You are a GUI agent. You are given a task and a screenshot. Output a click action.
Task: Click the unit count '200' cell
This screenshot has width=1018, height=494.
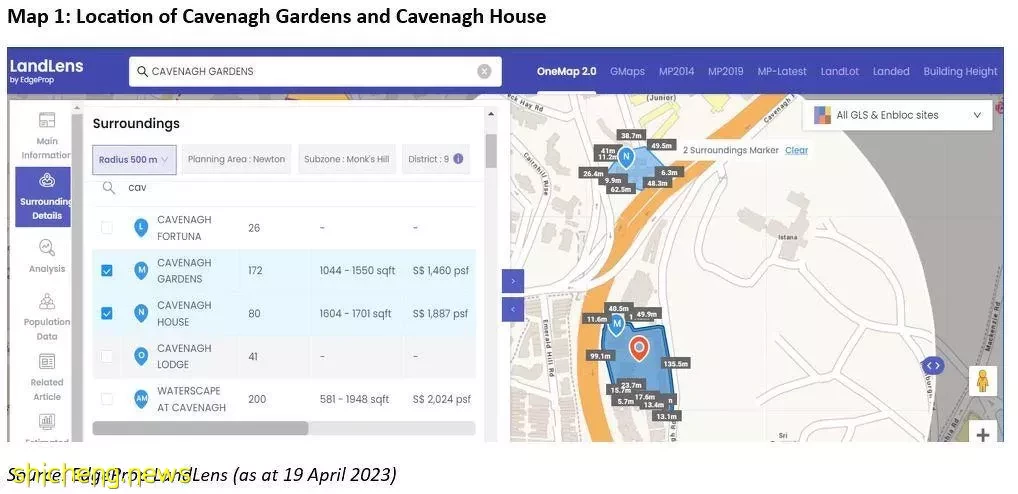257,399
